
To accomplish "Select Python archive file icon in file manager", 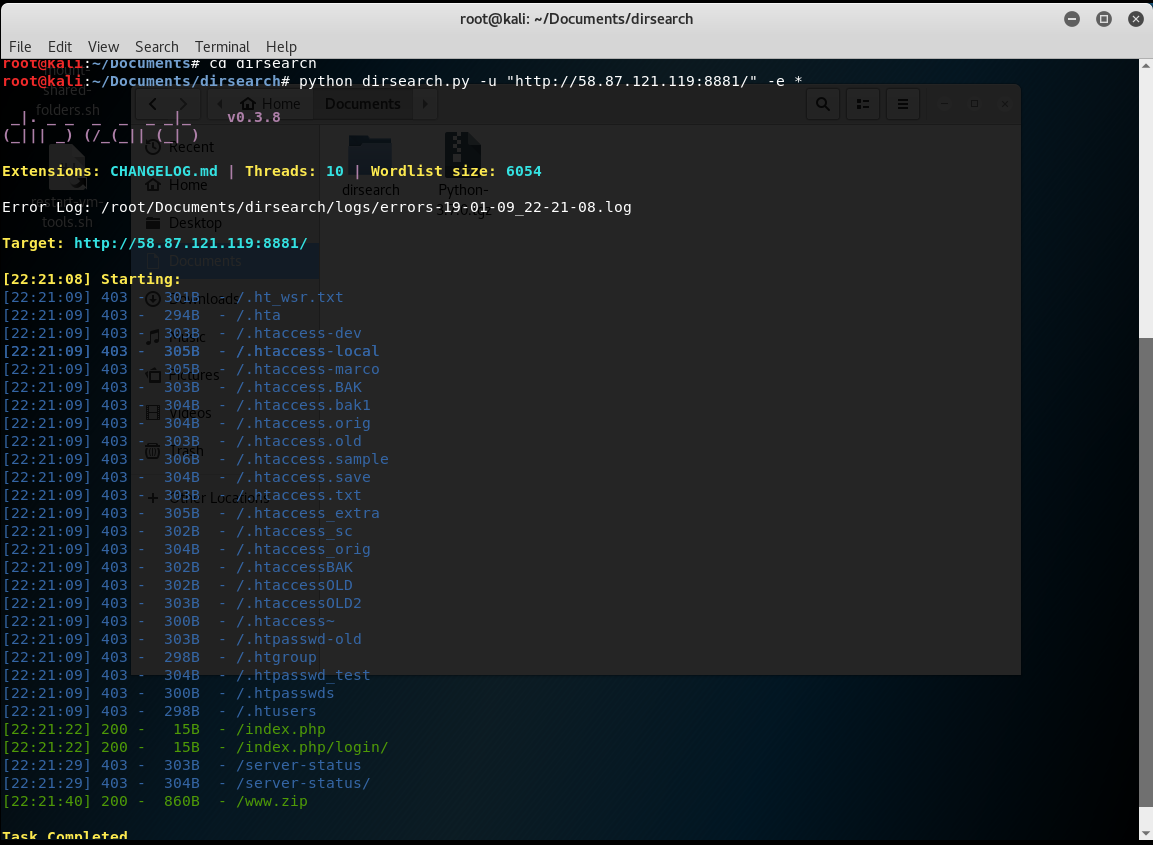I will pos(463,154).
